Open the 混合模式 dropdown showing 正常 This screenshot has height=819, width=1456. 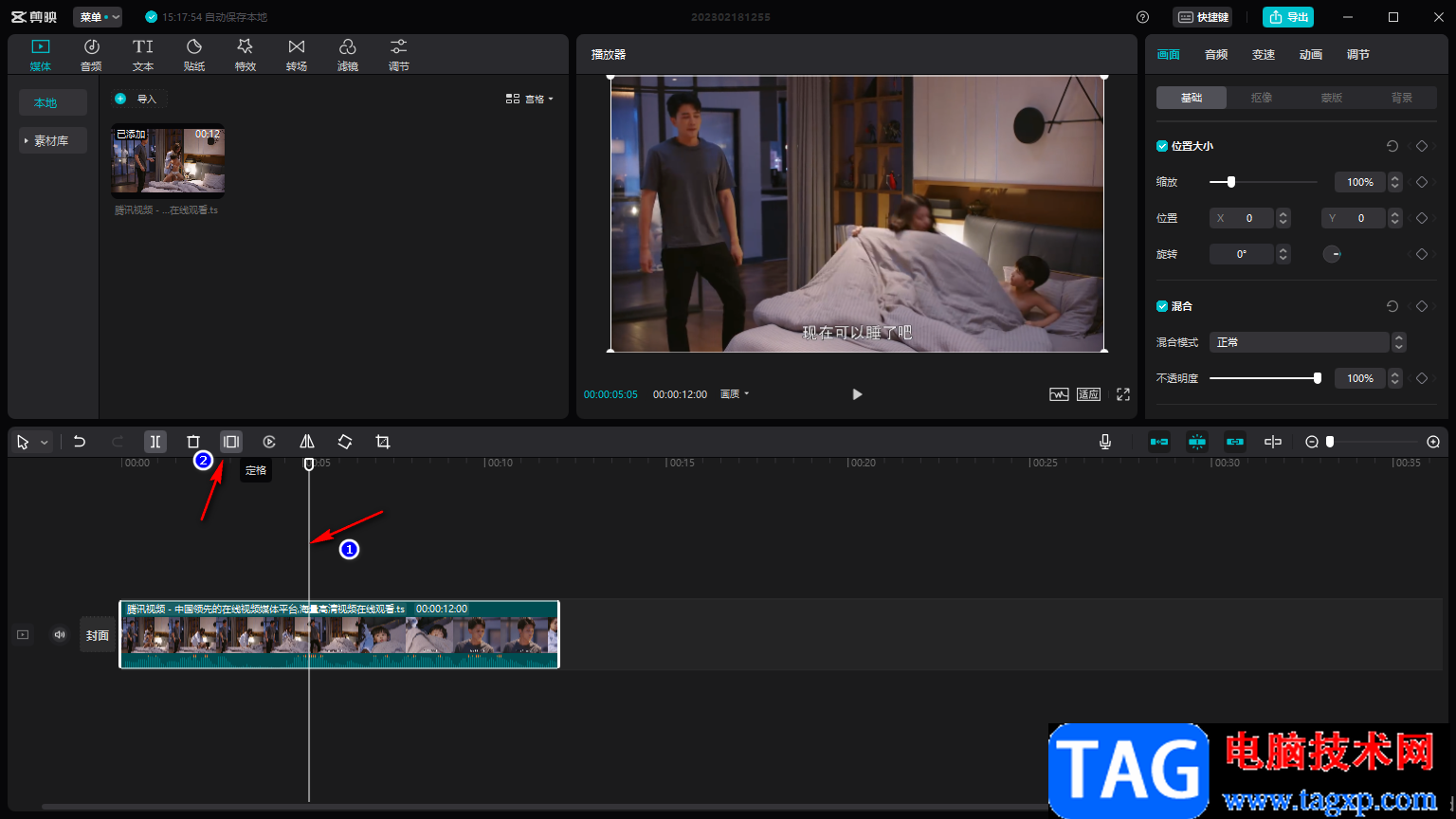click(1307, 342)
